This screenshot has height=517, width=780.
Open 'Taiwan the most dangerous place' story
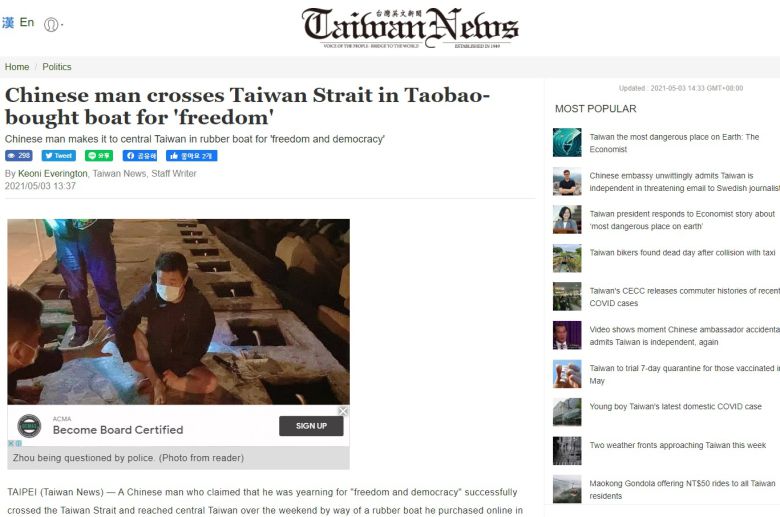click(674, 143)
